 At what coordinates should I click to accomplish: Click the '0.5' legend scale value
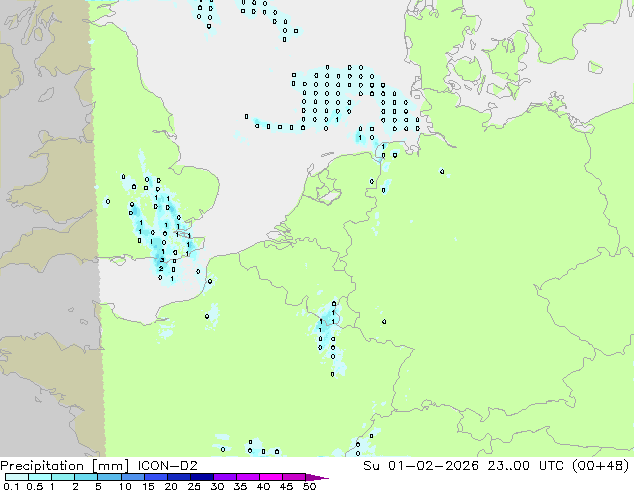pos(35,486)
